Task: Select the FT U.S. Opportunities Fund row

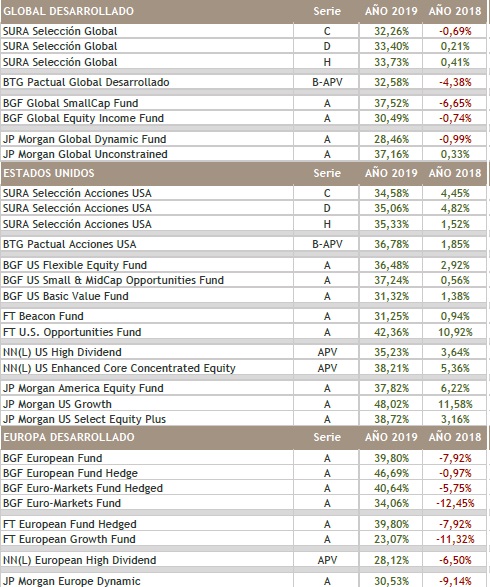Action: pos(243,332)
